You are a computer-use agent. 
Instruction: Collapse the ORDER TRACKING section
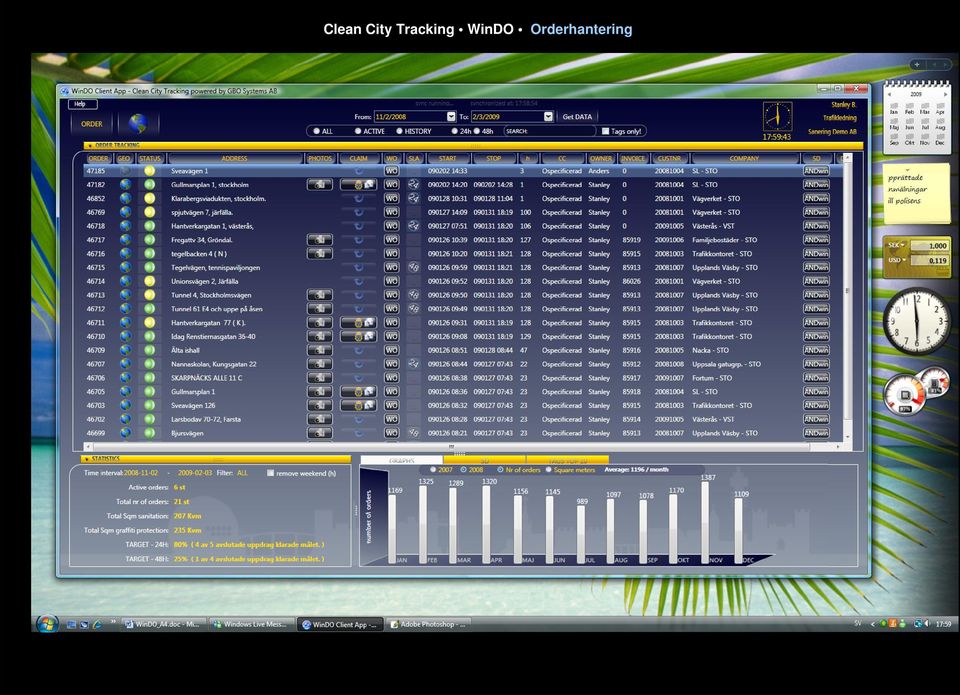(90, 146)
